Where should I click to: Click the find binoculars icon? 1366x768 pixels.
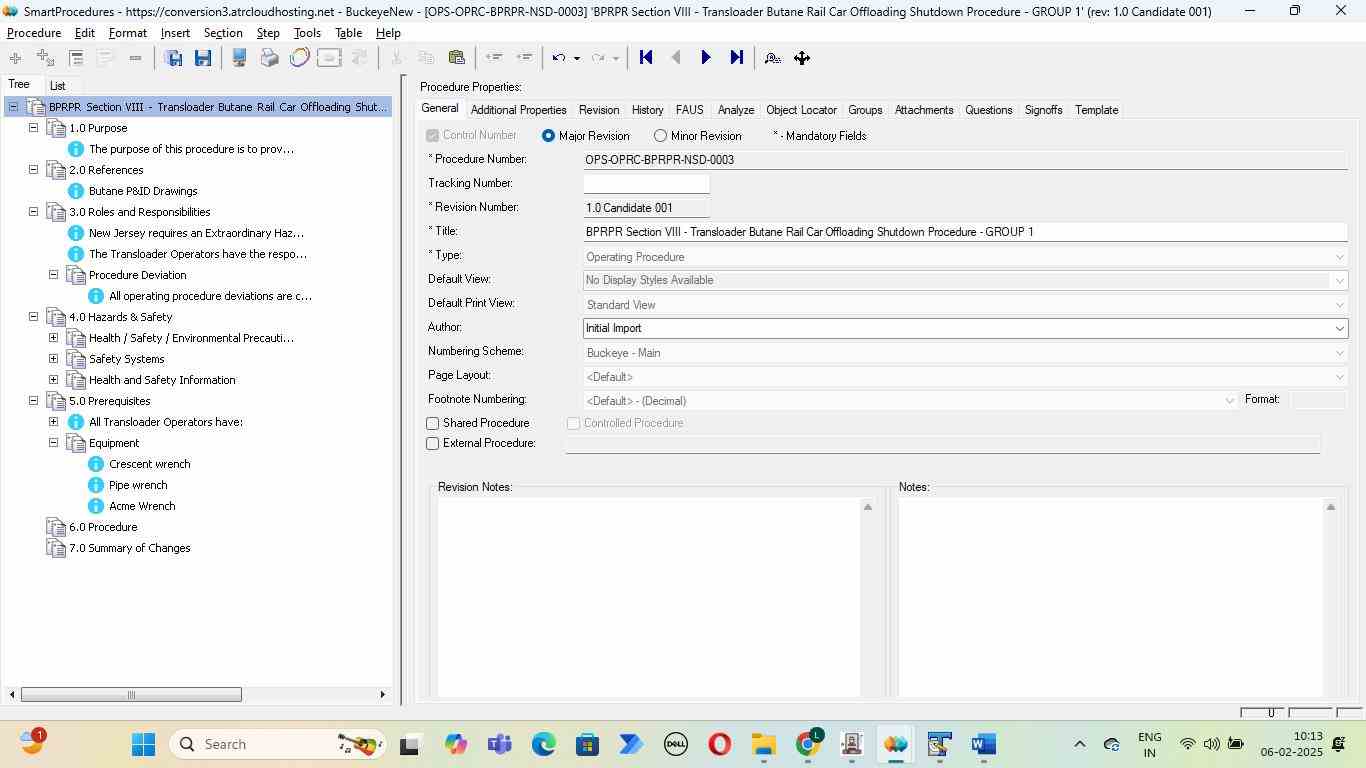coord(773,58)
